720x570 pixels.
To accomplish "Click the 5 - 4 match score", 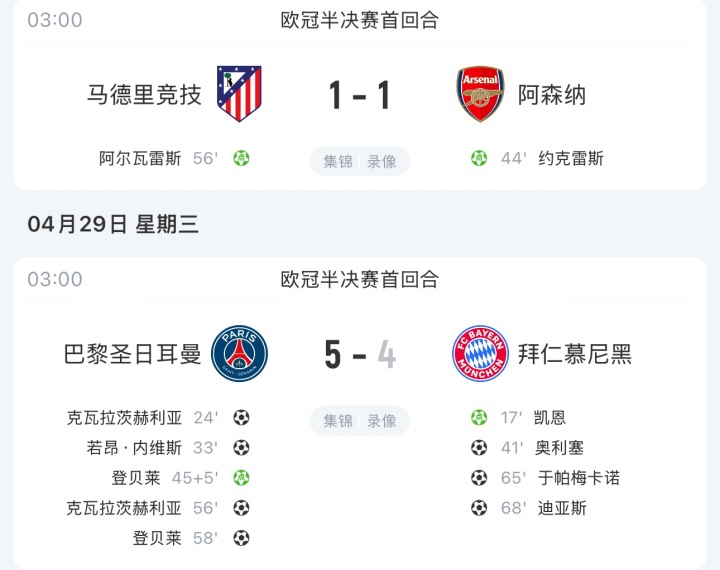I will 360,355.
